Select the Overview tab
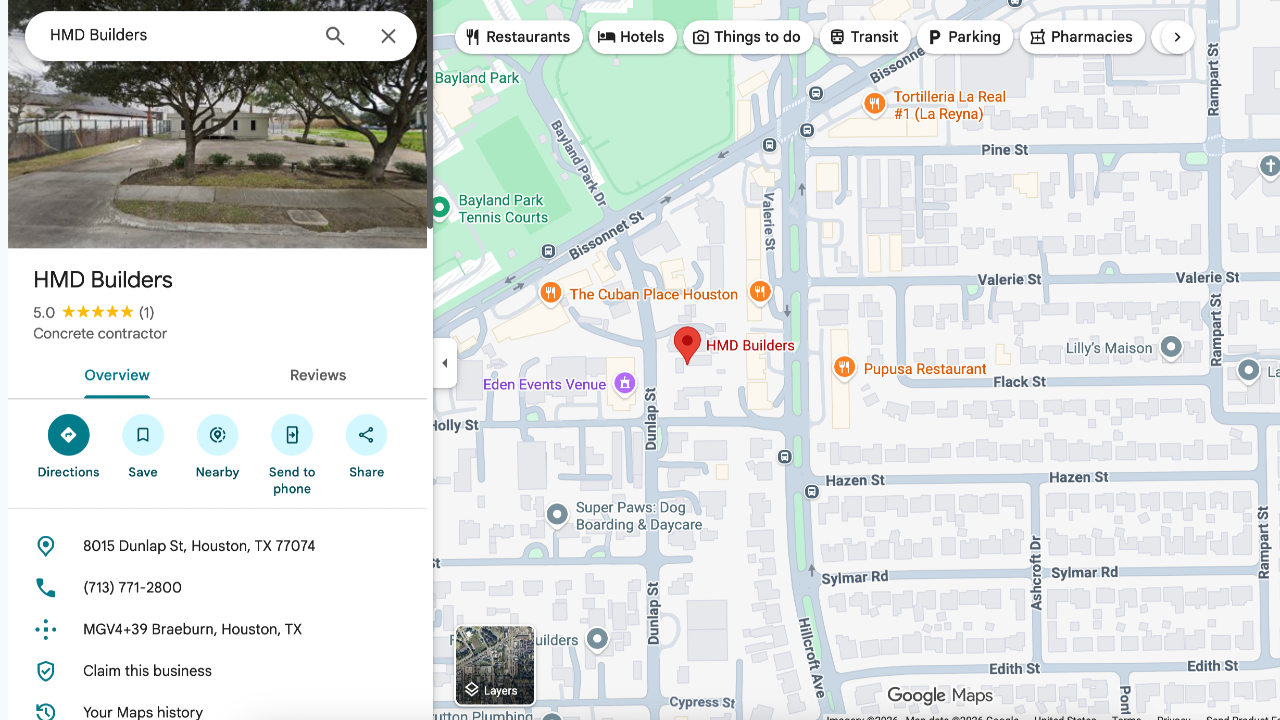Viewport: 1280px width, 720px height. (117, 375)
